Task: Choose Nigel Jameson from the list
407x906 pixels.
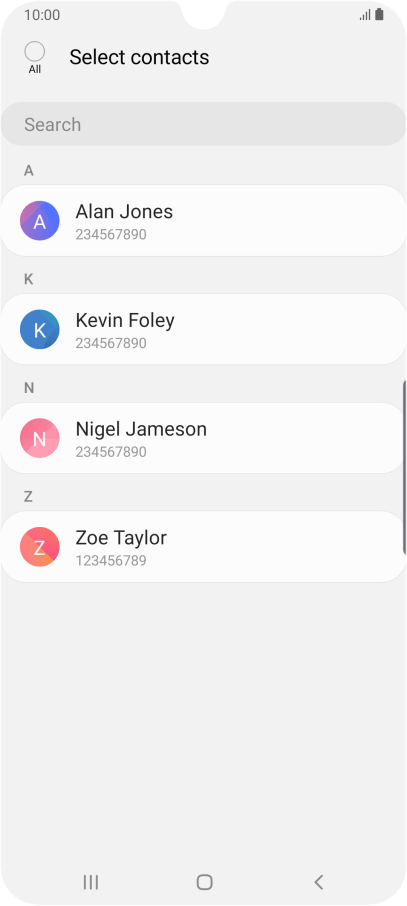Action: tap(204, 438)
